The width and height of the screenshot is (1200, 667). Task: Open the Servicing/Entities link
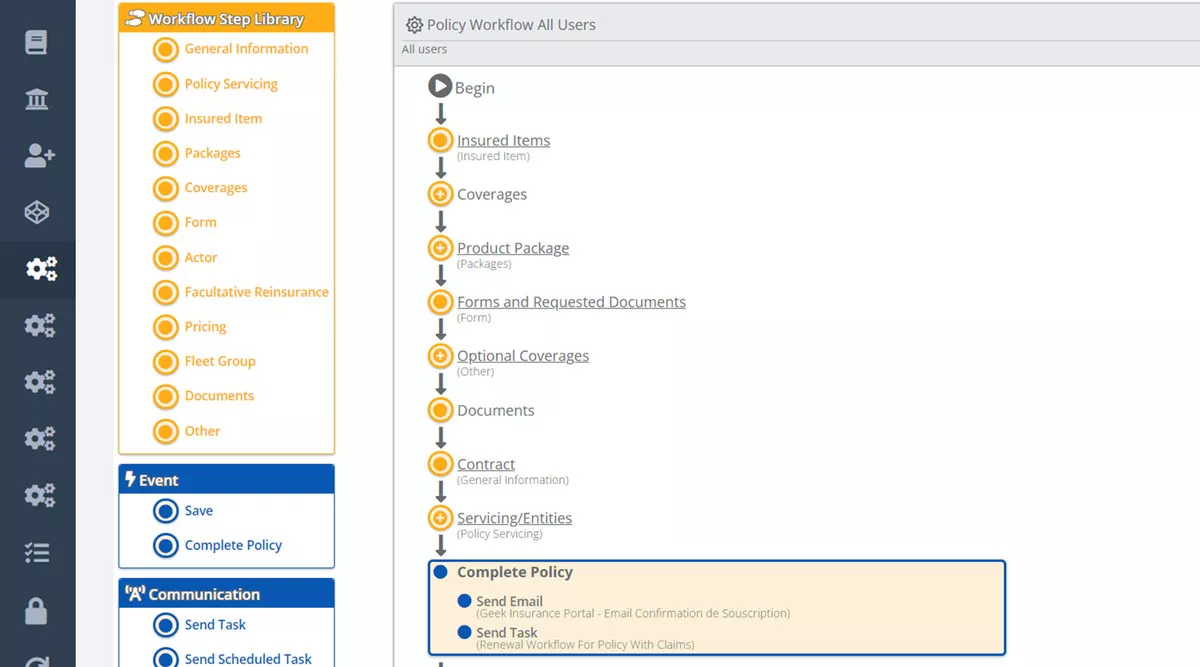514,518
